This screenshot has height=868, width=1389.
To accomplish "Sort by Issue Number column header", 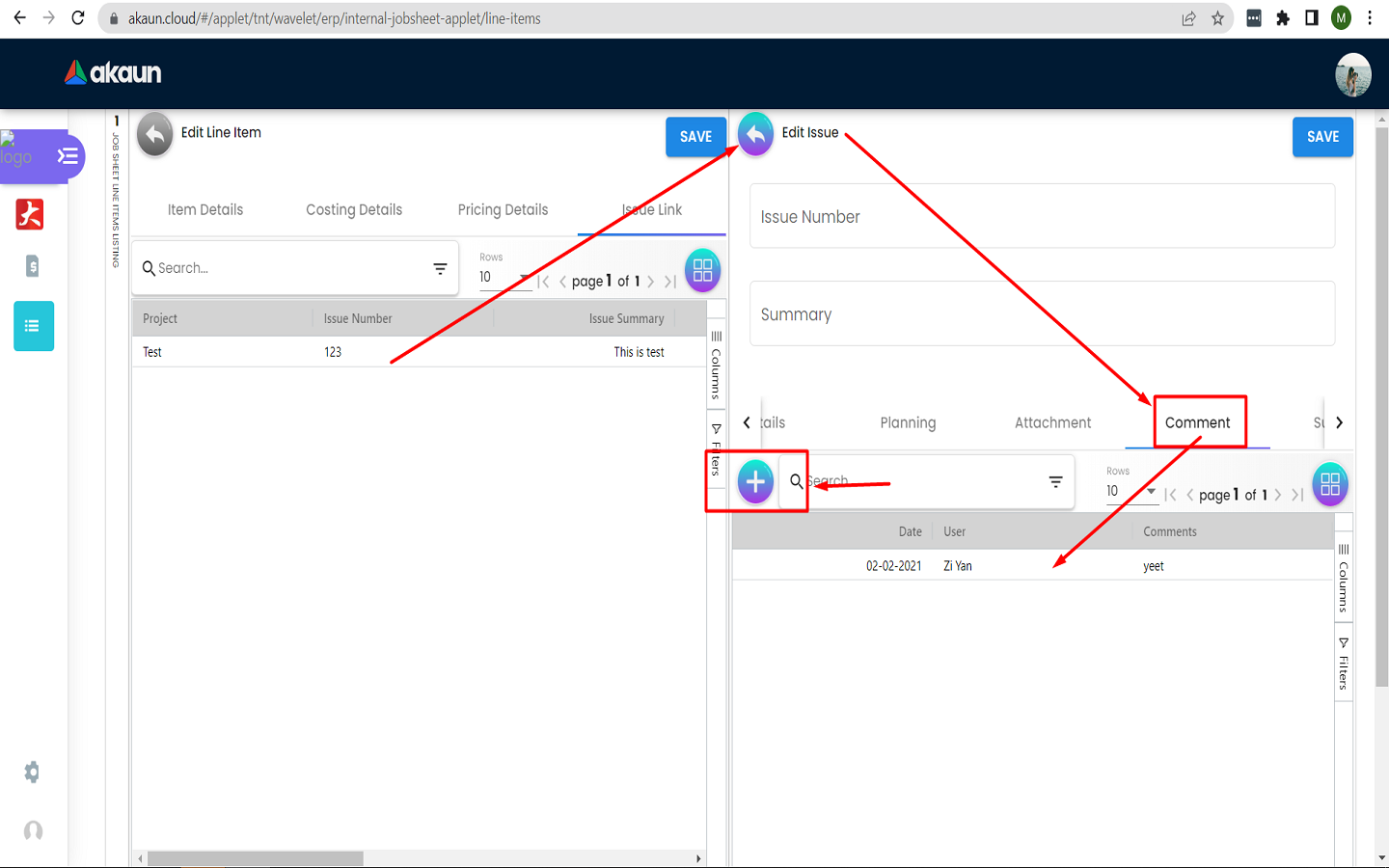I will pos(358,319).
